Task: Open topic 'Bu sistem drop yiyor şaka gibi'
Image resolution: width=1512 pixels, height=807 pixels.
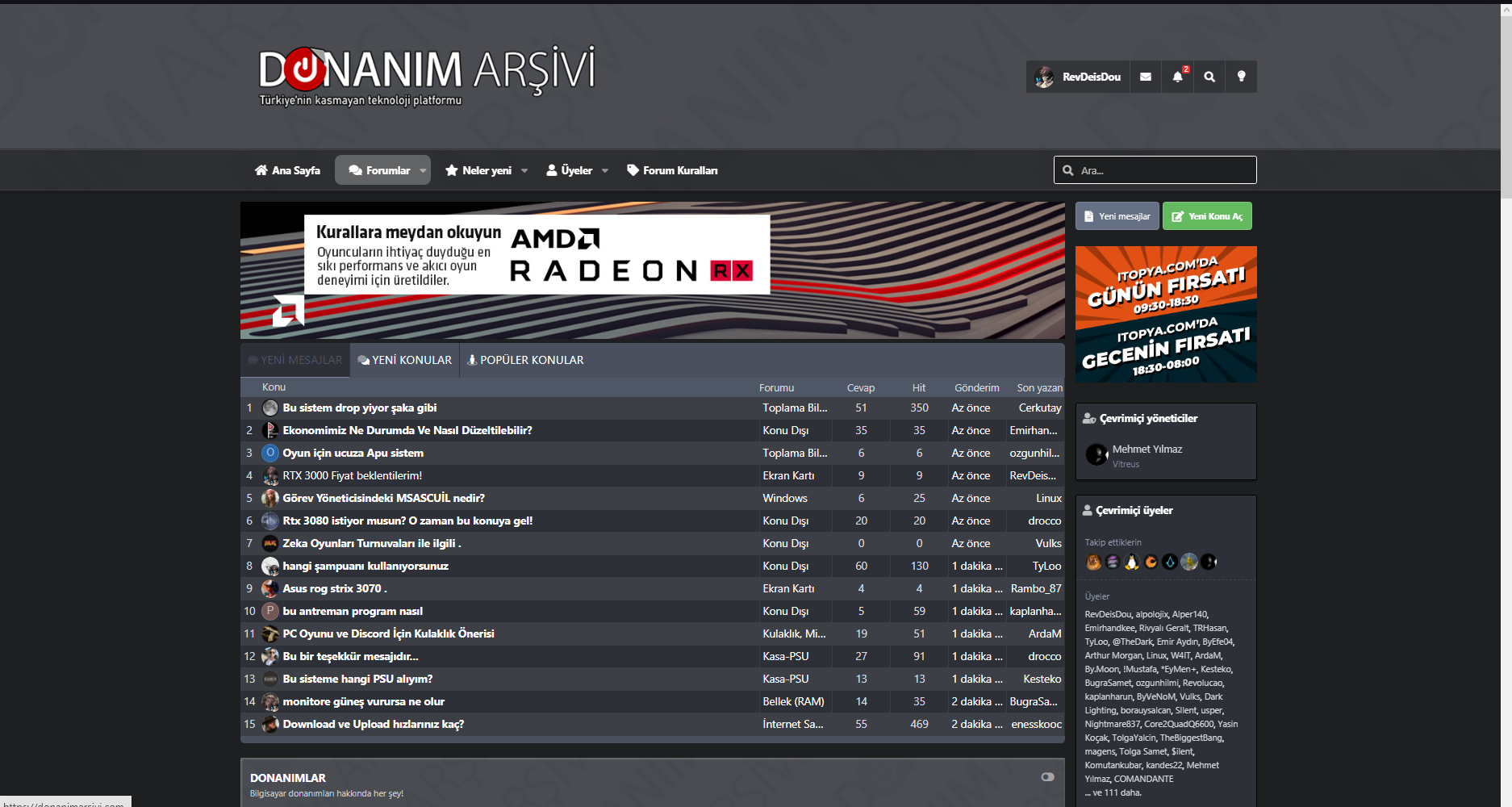Action: click(x=360, y=408)
